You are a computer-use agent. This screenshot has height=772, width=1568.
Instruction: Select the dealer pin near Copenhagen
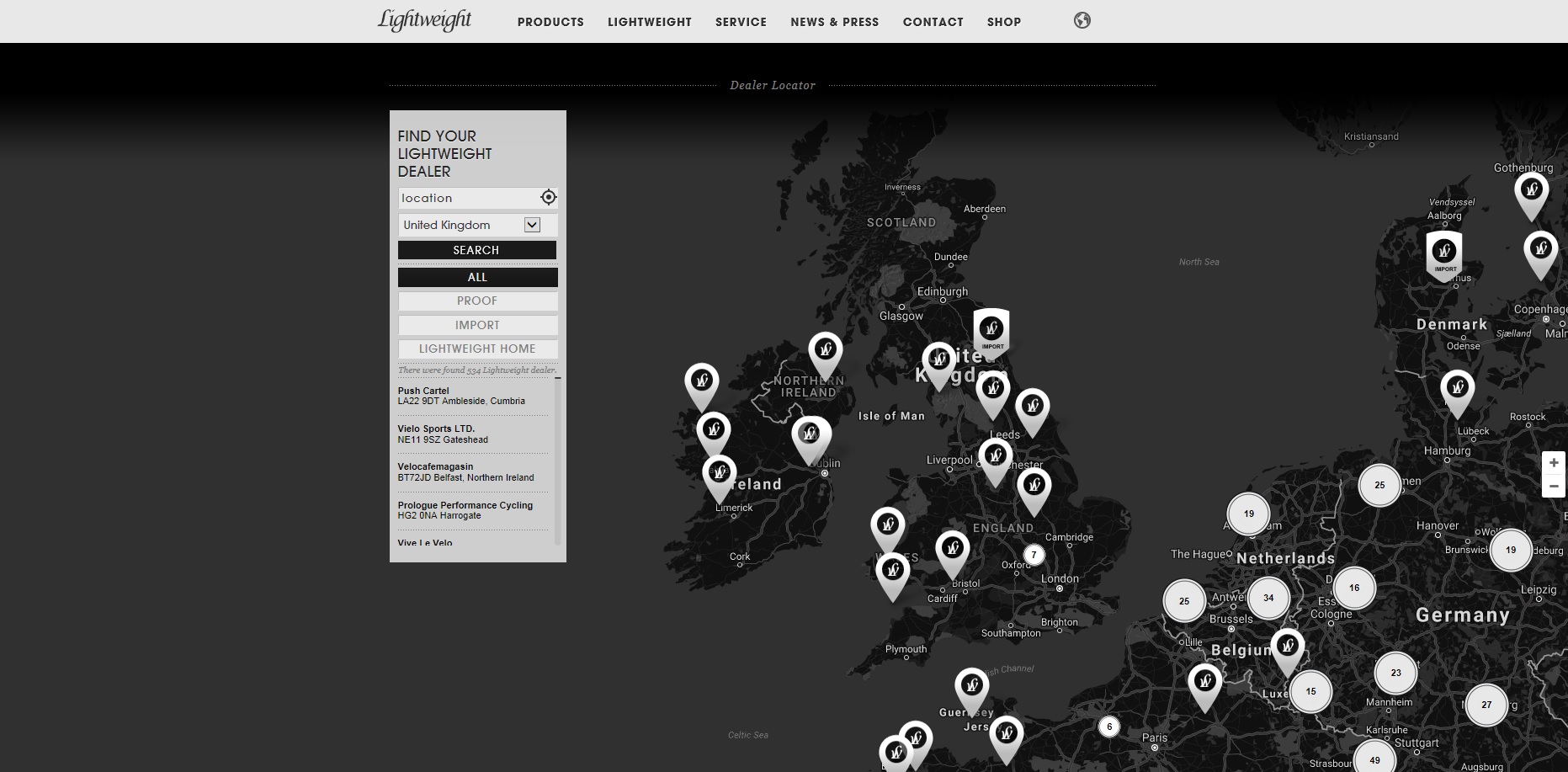click(x=1541, y=254)
